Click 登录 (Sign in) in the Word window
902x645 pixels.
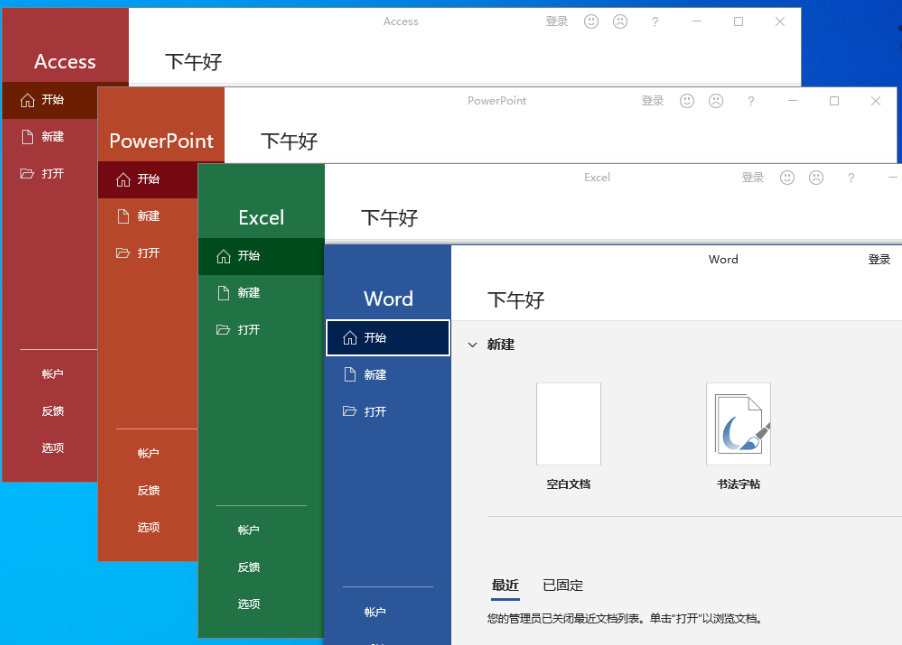tap(879, 259)
